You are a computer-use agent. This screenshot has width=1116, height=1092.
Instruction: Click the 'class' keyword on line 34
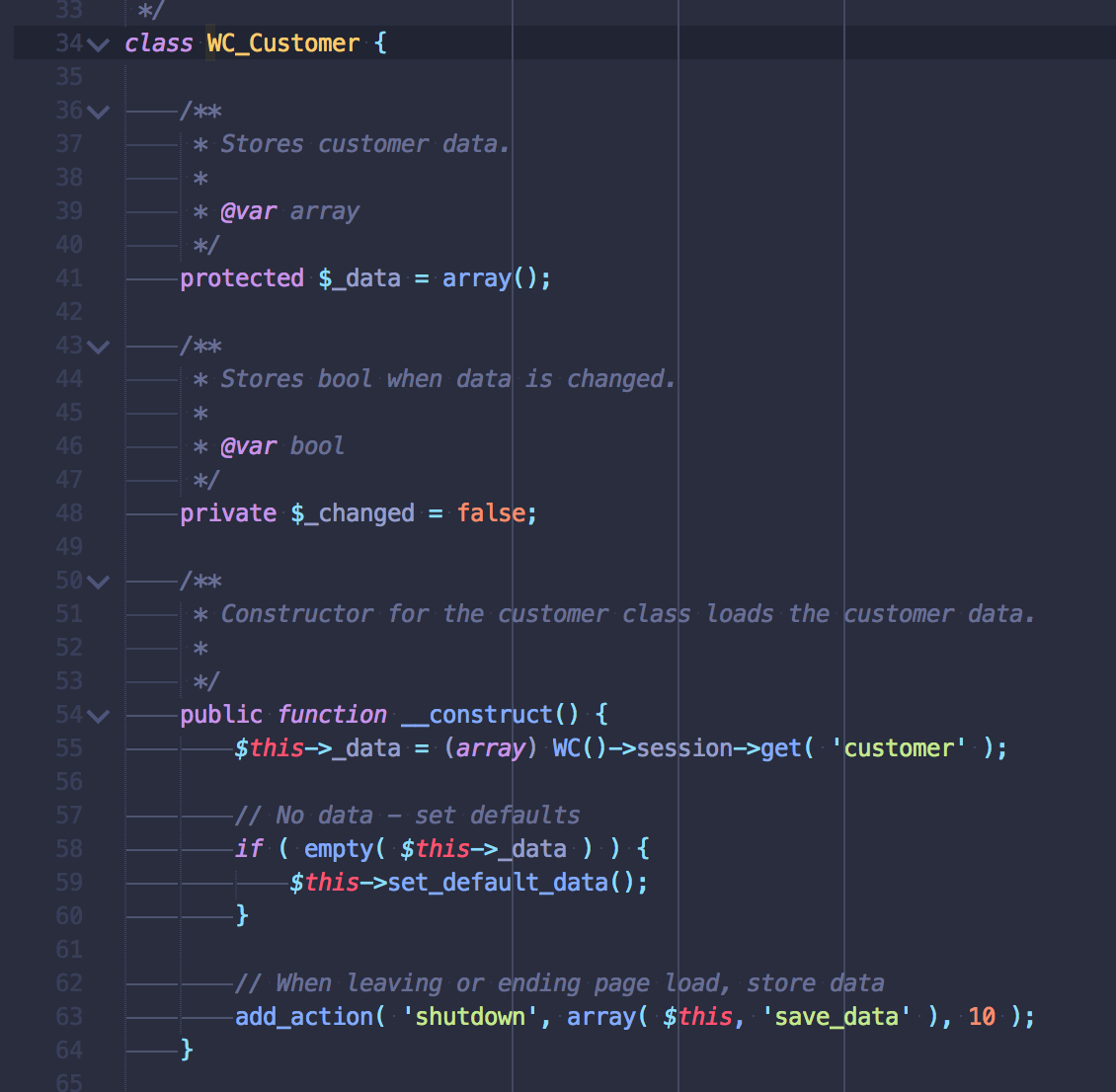pyautogui.click(x=159, y=43)
